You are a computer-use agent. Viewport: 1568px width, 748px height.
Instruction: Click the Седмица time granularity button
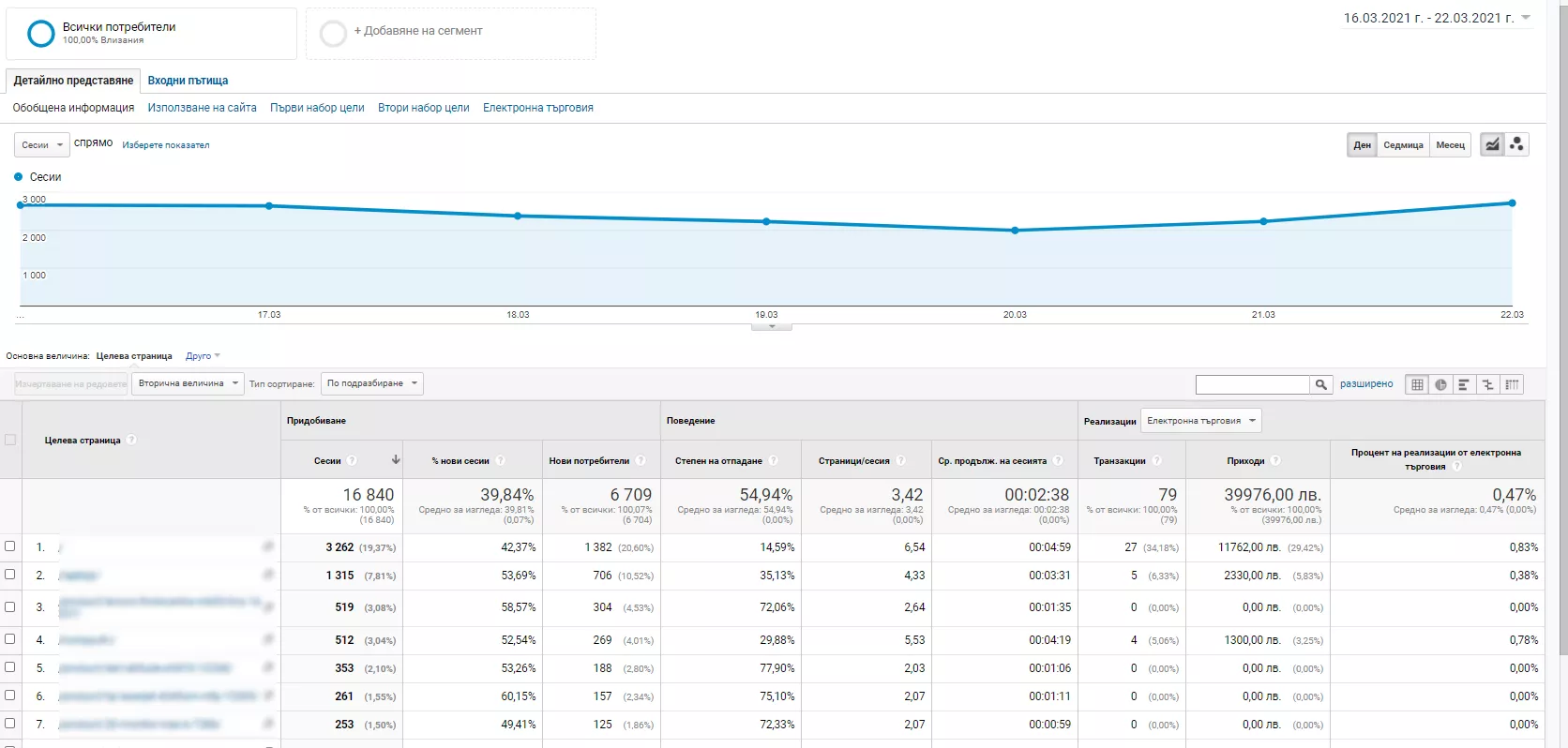point(1403,144)
